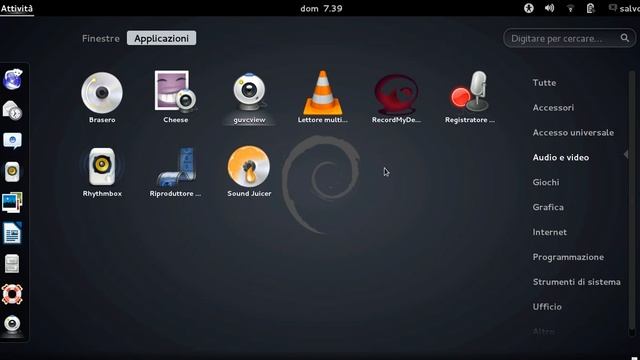Open the Strumenti di sistema category

pyautogui.click(x=576, y=282)
